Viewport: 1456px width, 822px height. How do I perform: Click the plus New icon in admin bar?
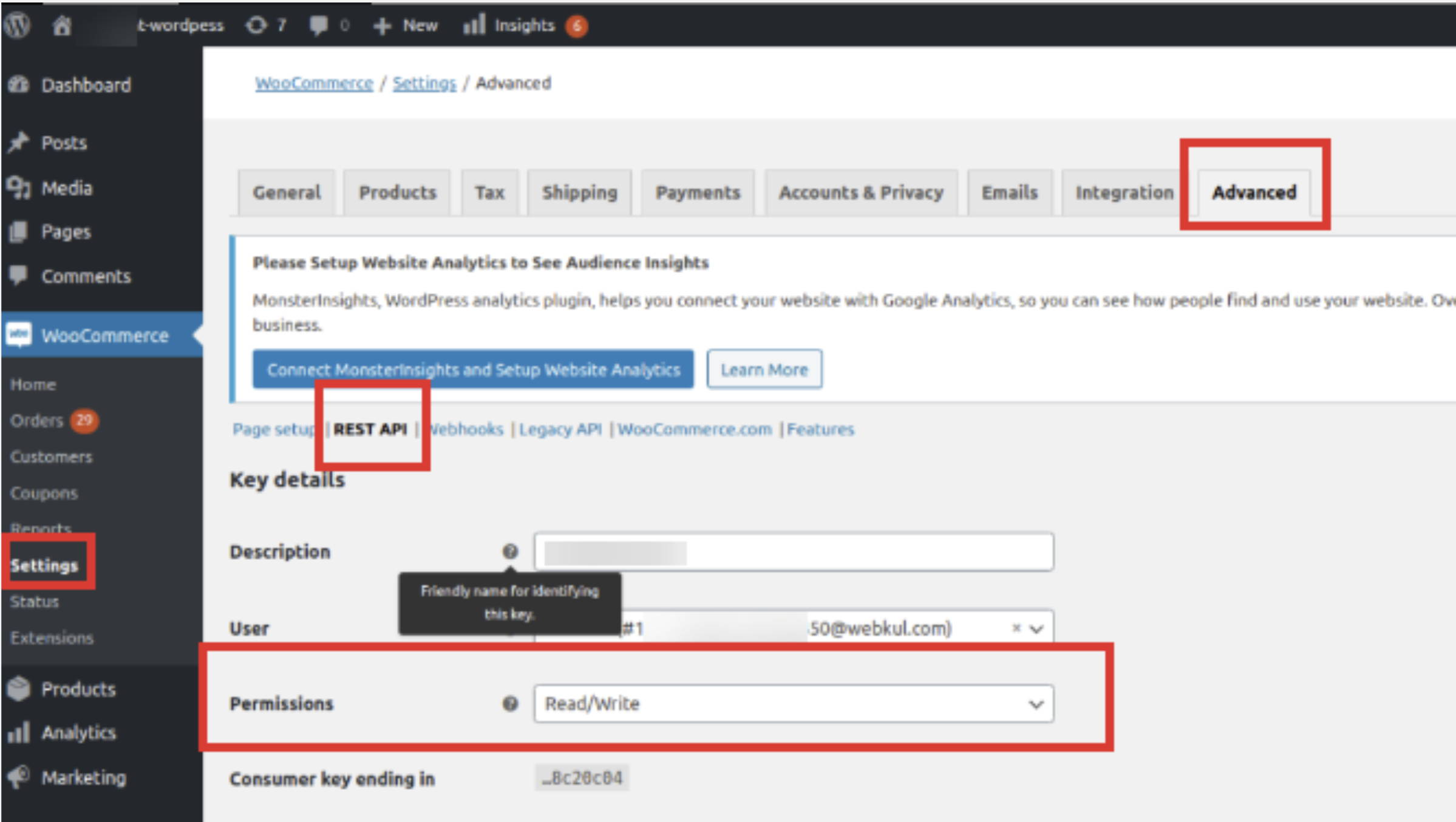point(382,25)
